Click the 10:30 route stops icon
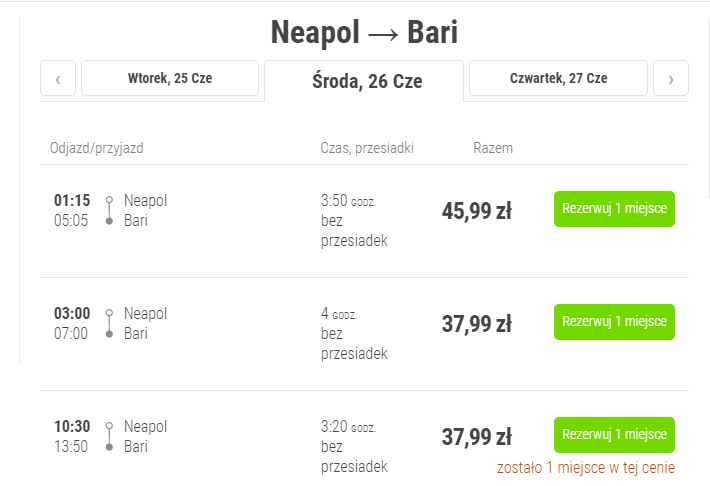Image resolution: width=710 pixels, height=486 pixels. (109, 436)
